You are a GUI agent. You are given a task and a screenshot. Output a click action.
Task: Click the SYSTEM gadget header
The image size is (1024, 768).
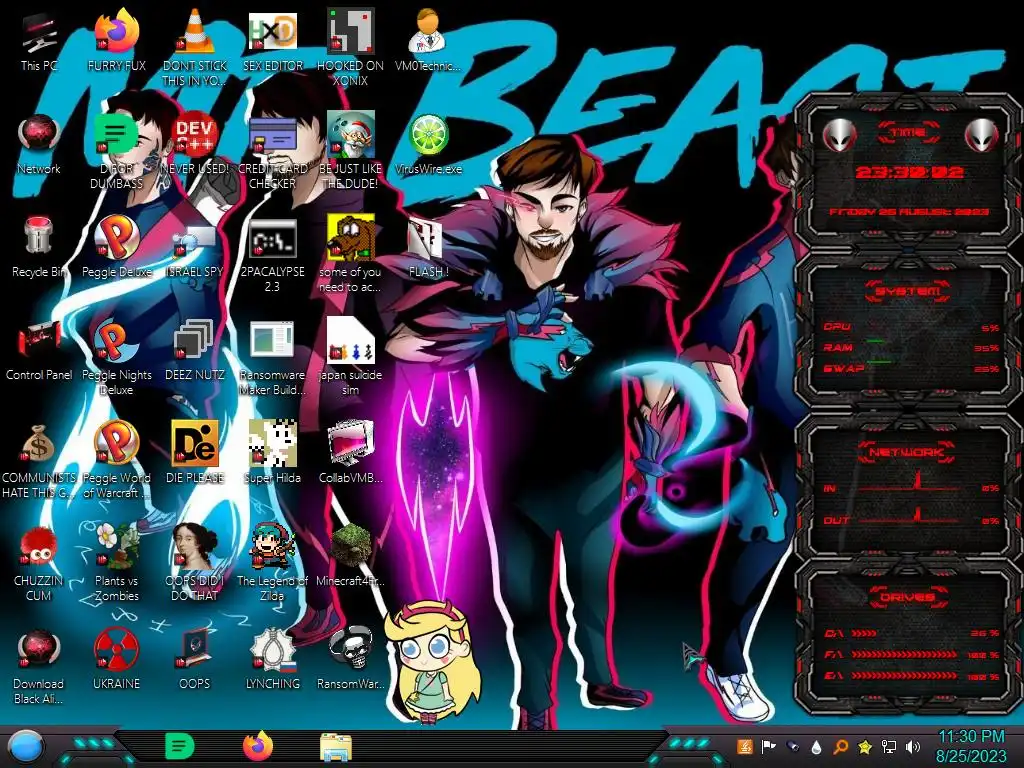(908, 291)
